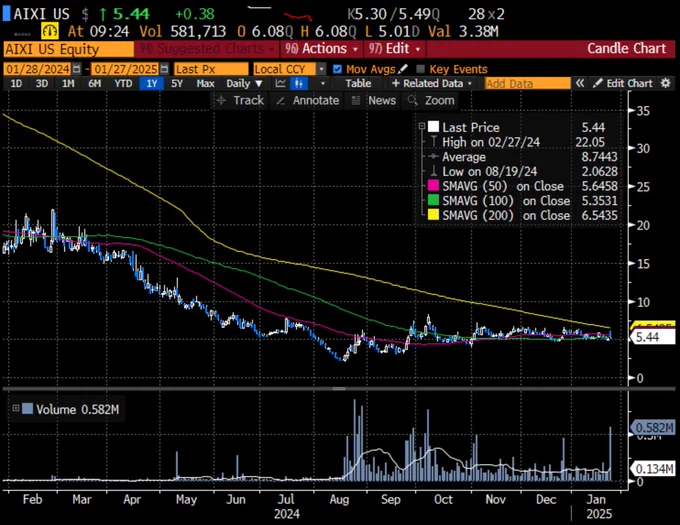Click the Average value 8.7443
680x525 pixels.
click(599, 157)
